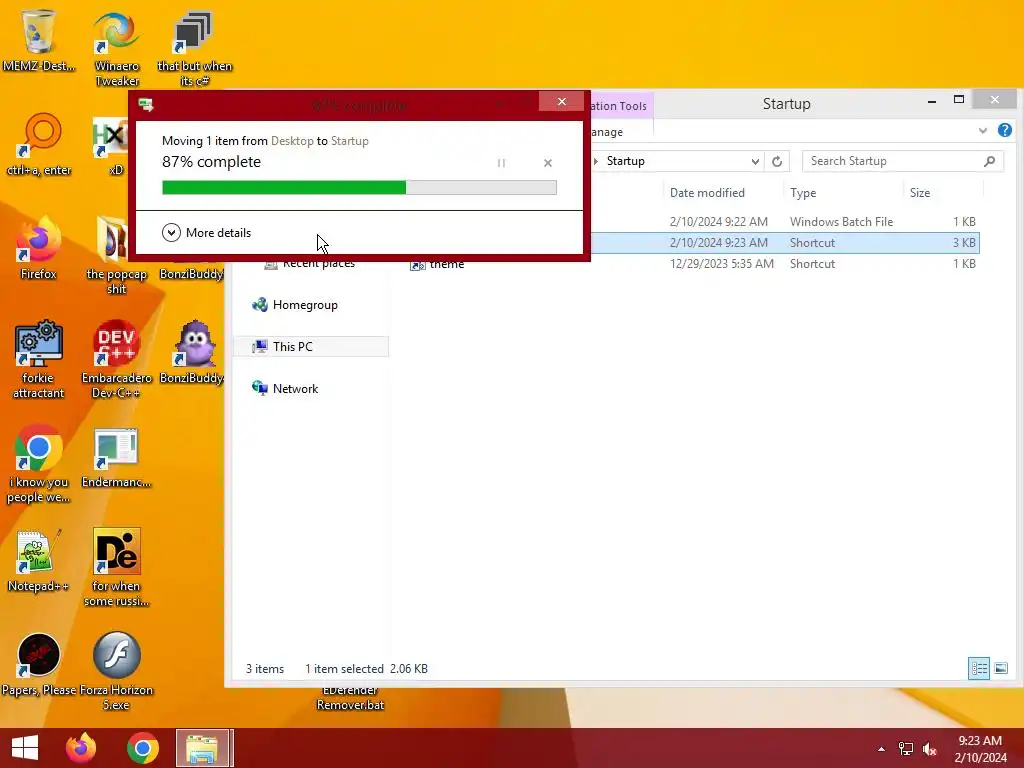This screenshot has width=1024, height=768.
Task: Launch Firefox from the desktop shortcut
Action: 39,248
